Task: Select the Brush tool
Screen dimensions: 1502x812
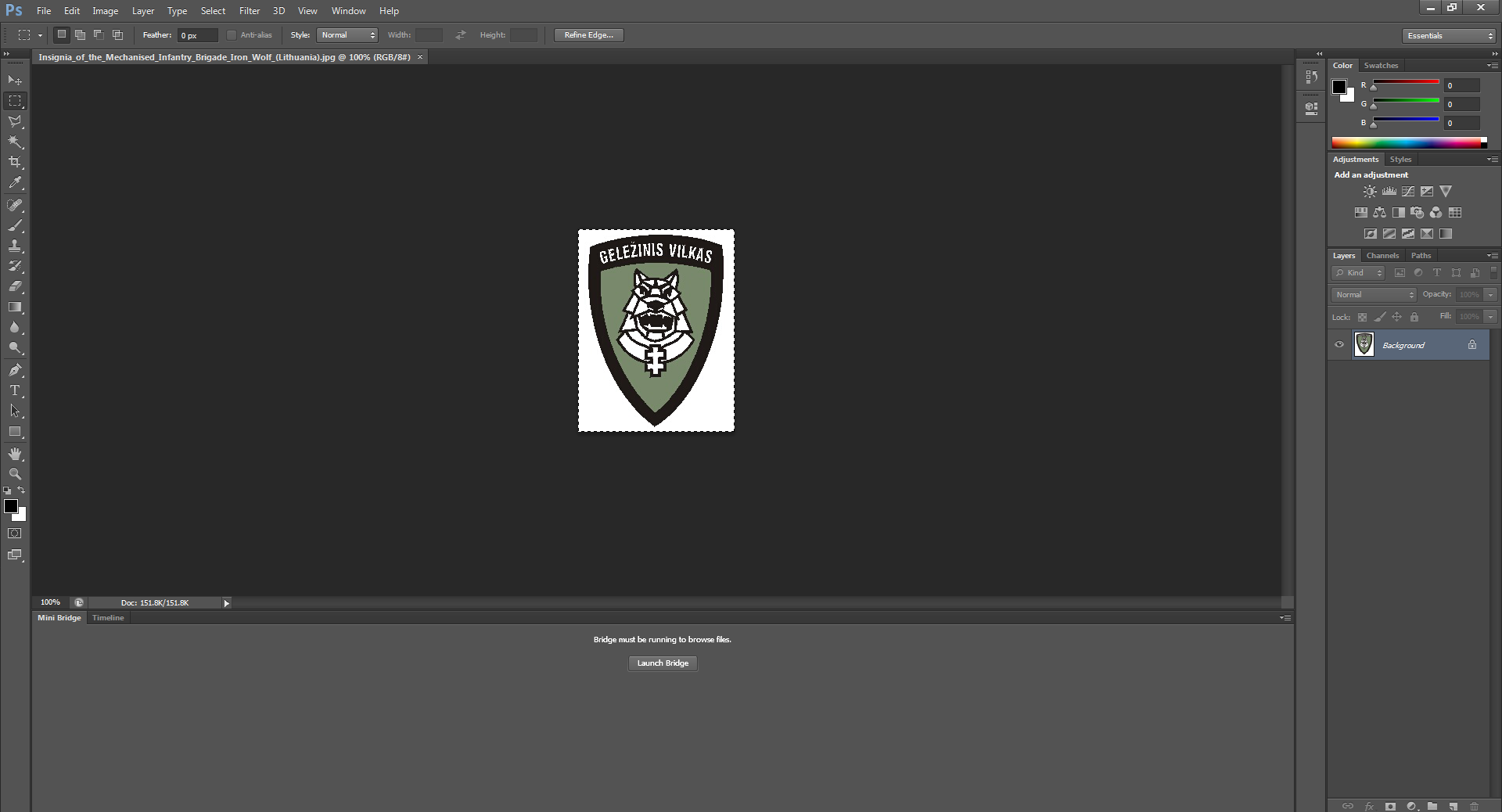Action: [15, 225]
